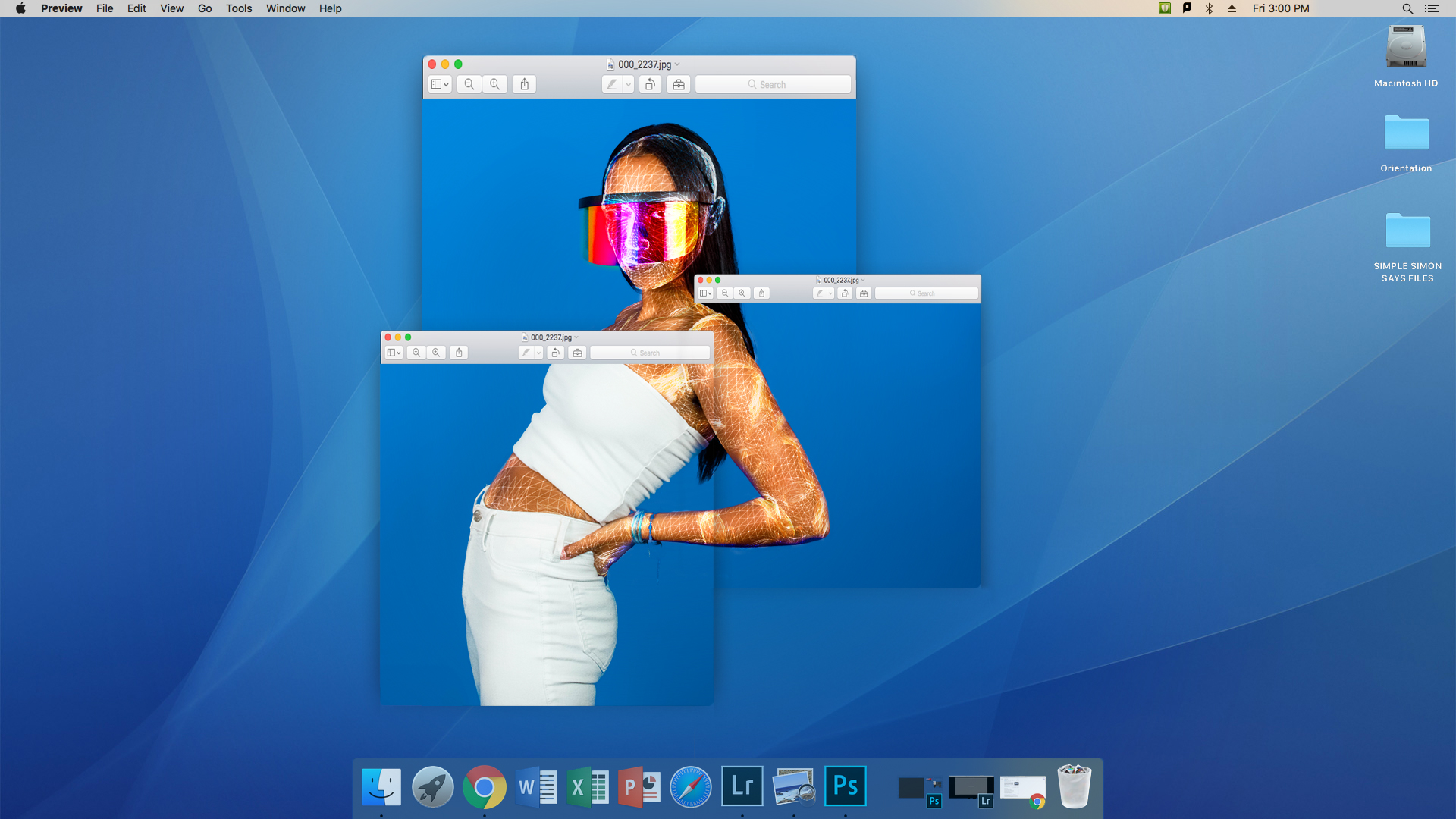The height and width of the screenshot is (819, 1456).
Task: Click Zoom Out in the top Preview window
Action: (469, 84)
